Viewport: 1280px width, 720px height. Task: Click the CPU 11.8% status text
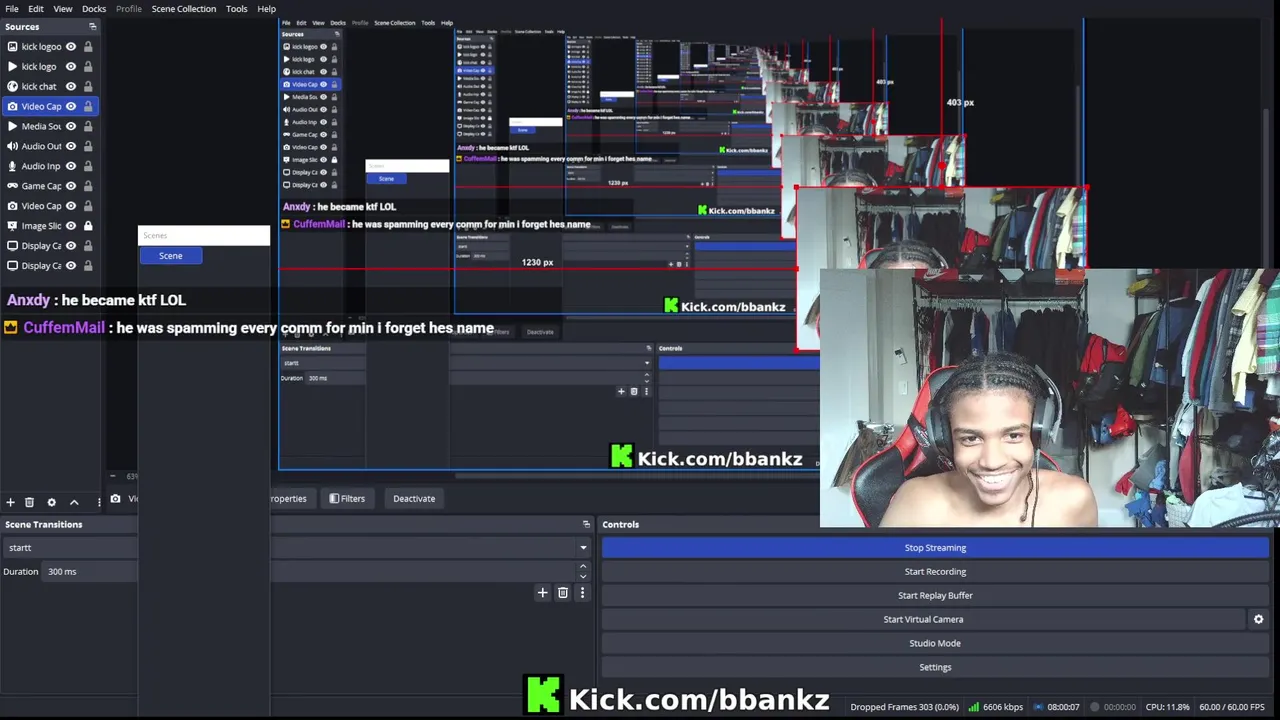pos(1168,707)
